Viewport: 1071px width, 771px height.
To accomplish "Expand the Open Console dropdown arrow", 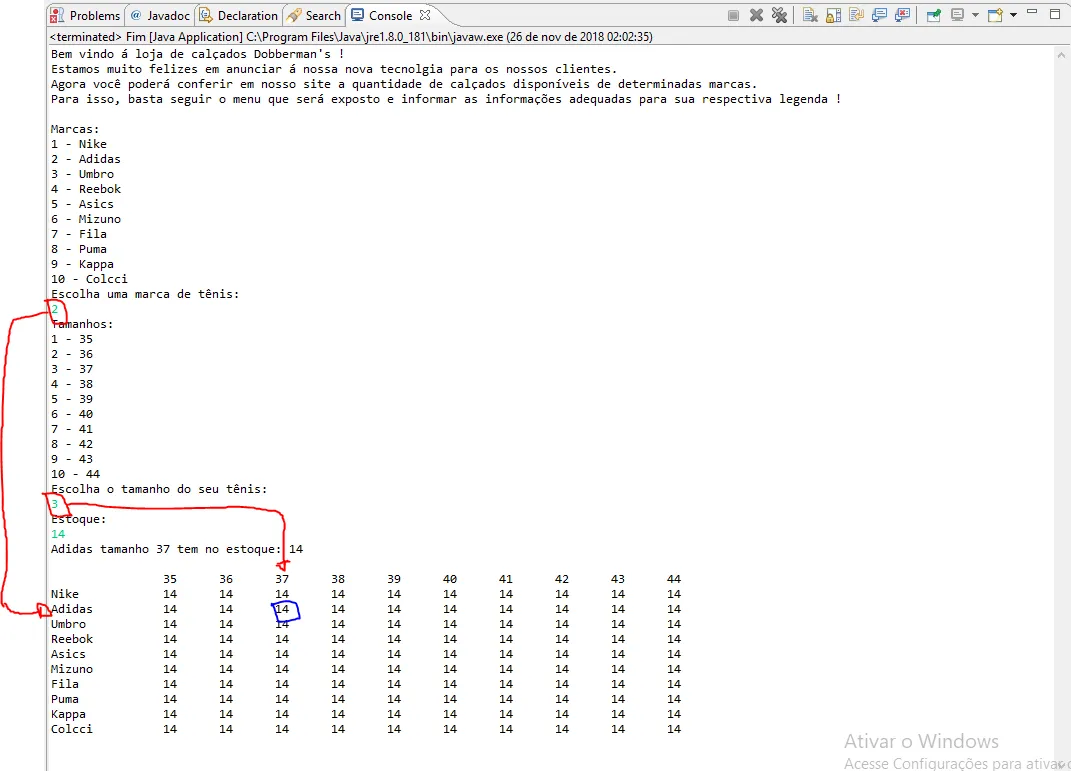I will pyautogui.click(x=1014, y=15).
